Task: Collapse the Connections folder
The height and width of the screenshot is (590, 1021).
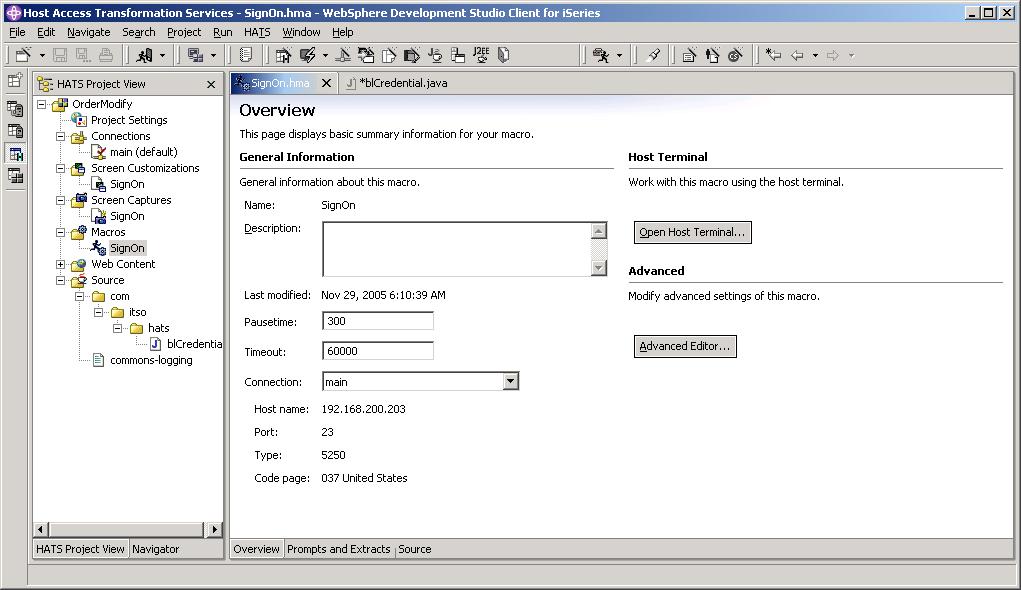Action: [x=61, y=136]
